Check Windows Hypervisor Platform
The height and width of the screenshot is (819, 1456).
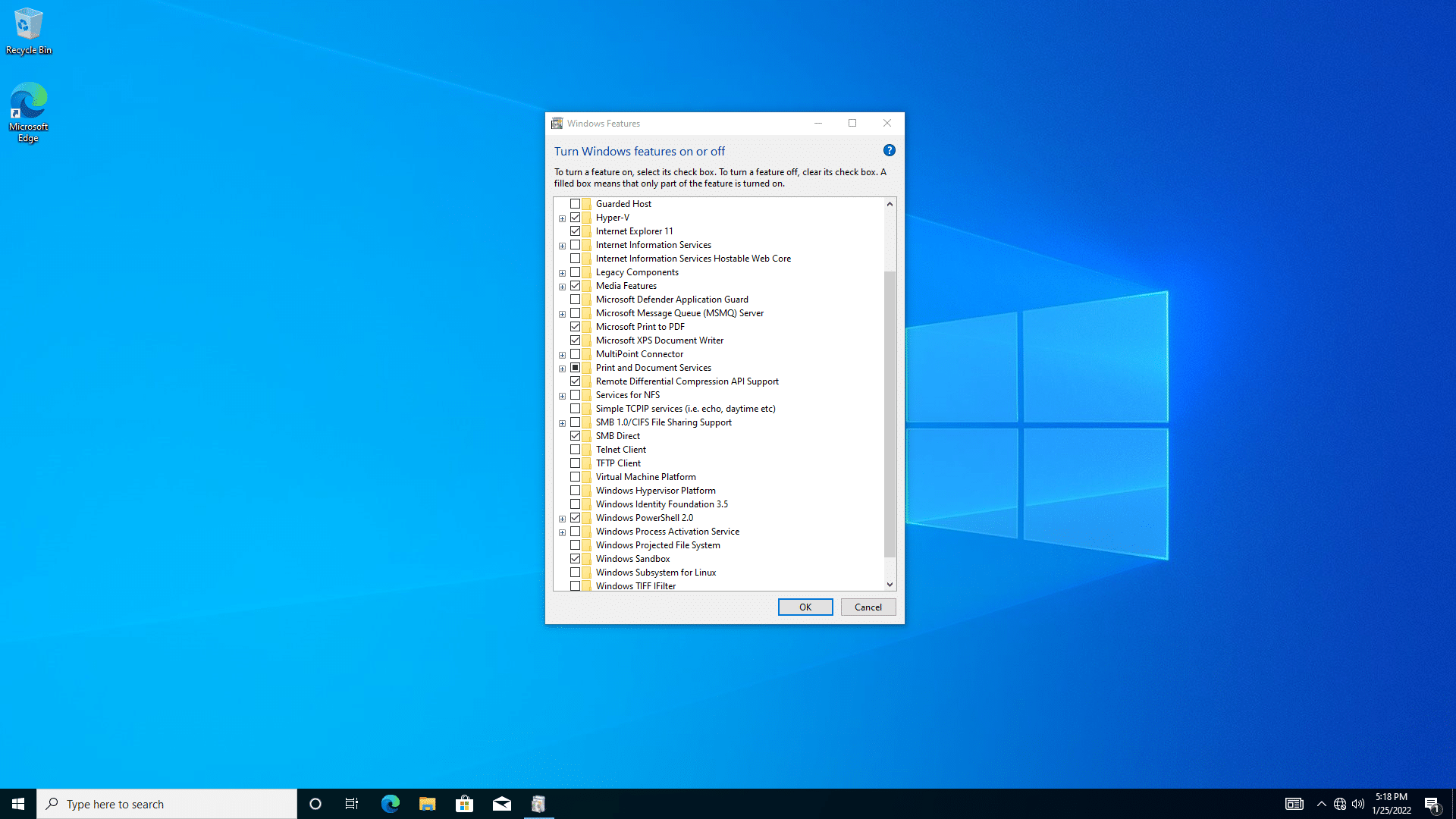[x=576, y=491]
